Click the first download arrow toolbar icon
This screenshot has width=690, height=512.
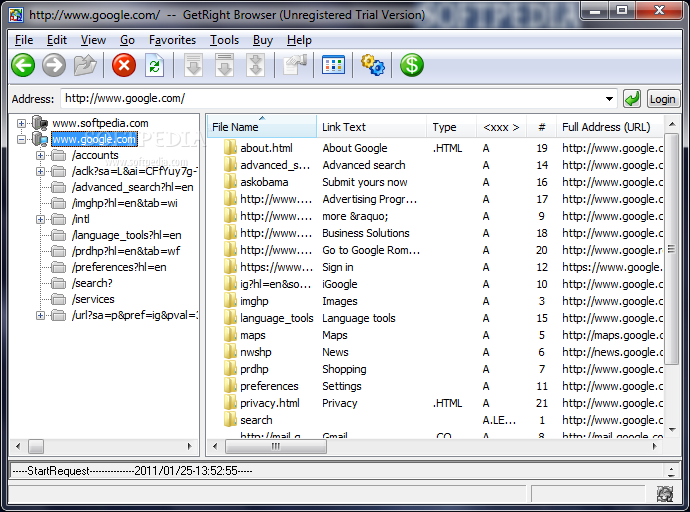tap(194, 65)
